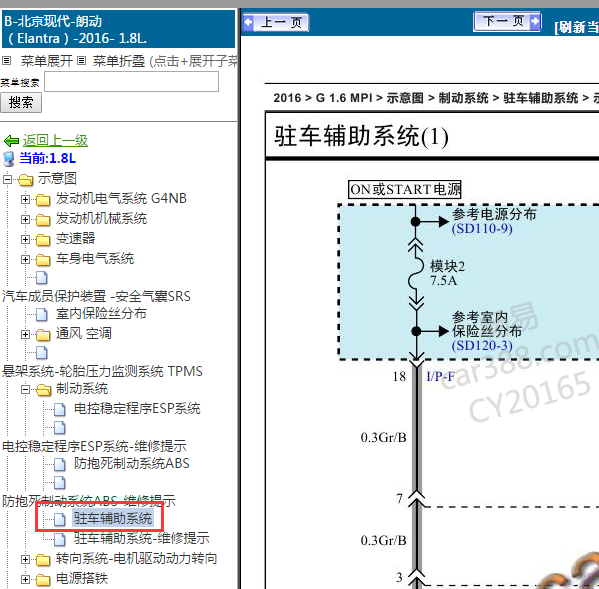Click the 发动机电气系统 G4NB folder icon
This screenshot has height=589, width=599.
pyautogui.click(x=43, y=199)
